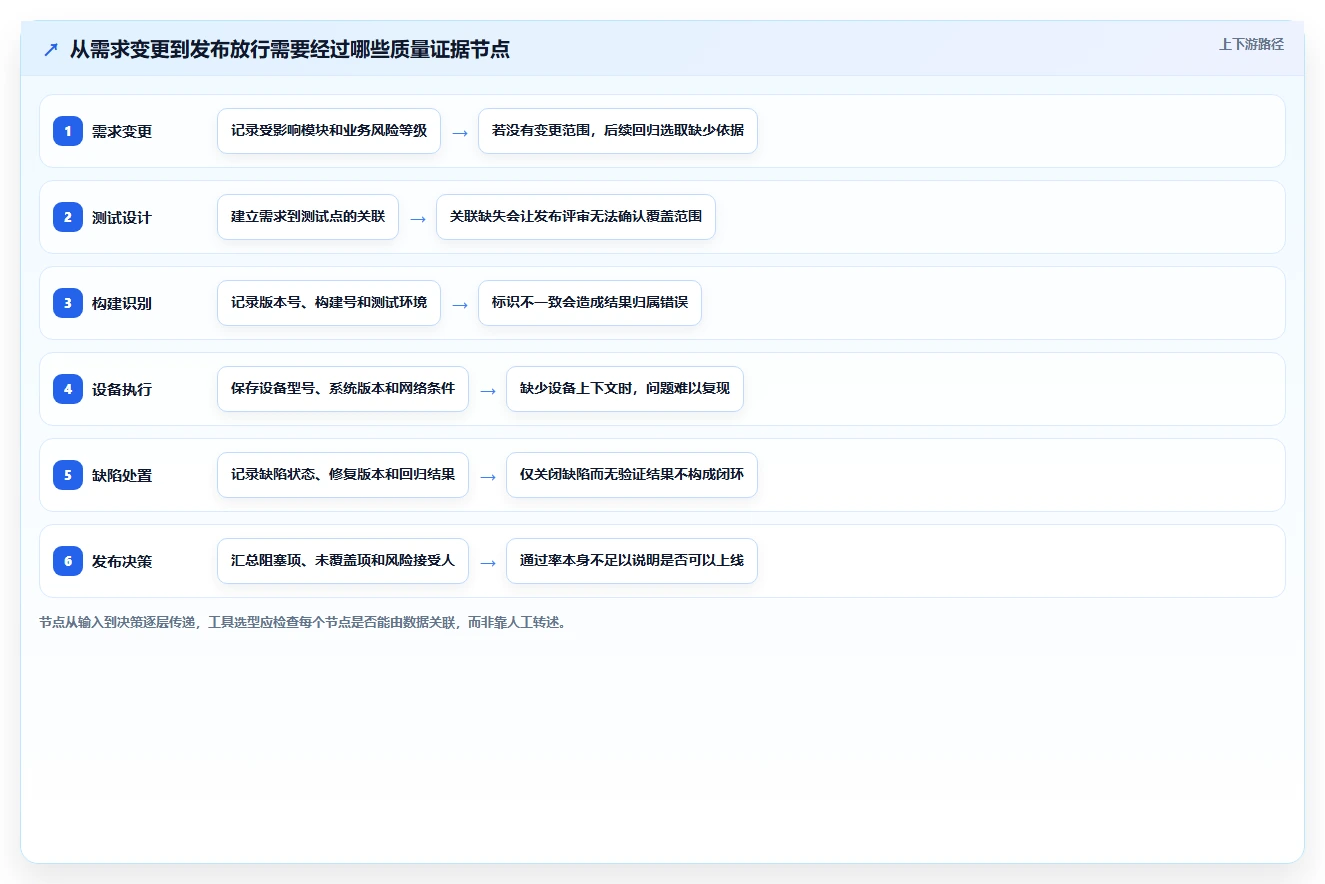
Task: Select step number 1 badge
Action: coord(68,131)
